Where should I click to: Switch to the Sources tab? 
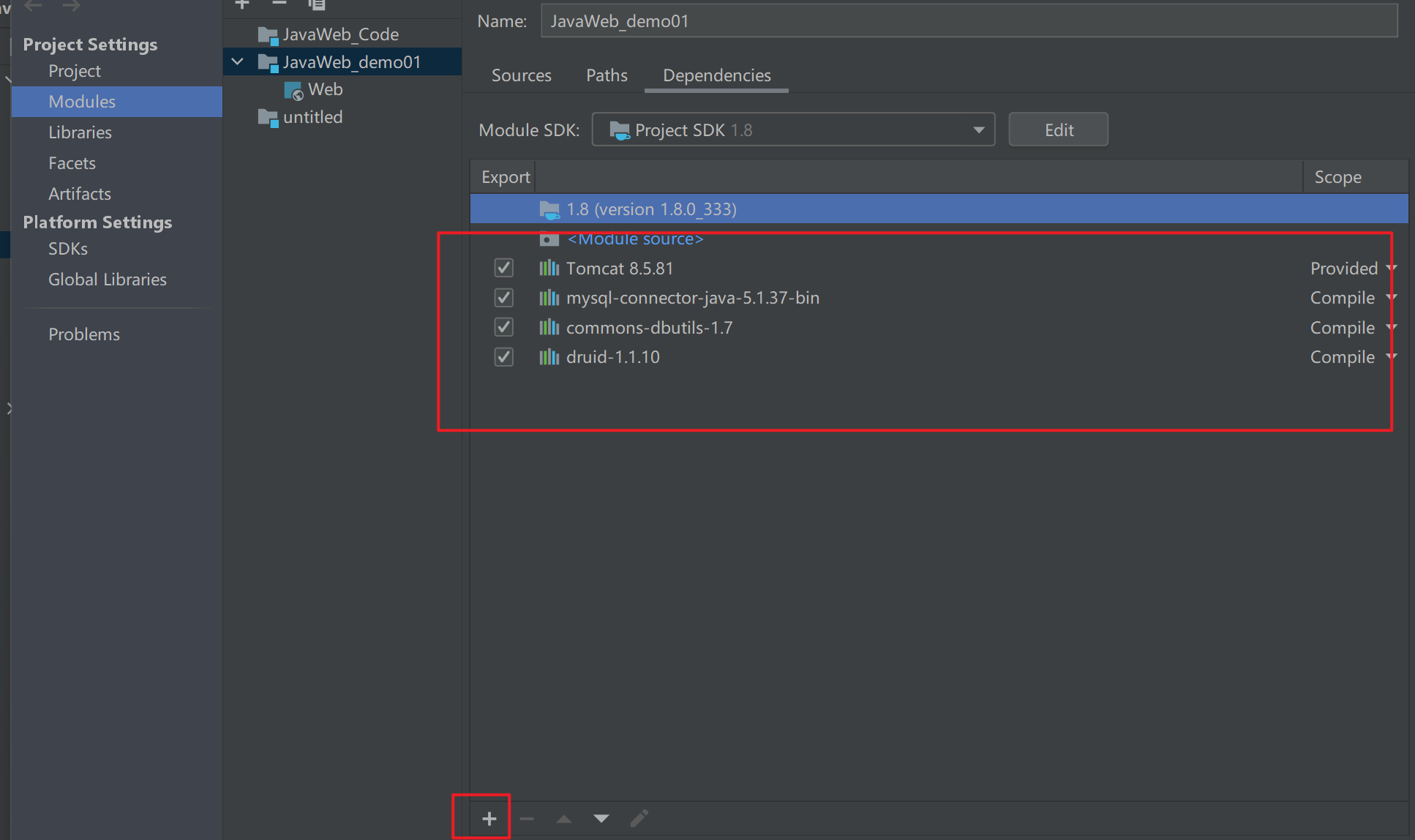coord(521,75)
